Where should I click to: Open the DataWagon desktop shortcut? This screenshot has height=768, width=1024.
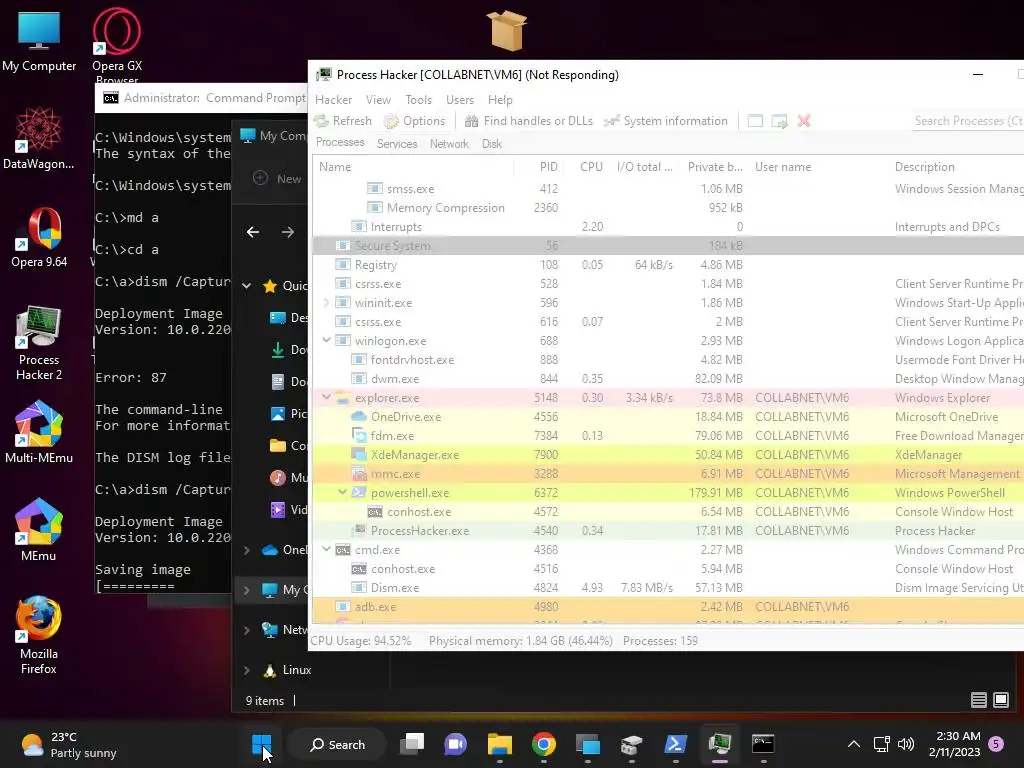tap(39, 138)
